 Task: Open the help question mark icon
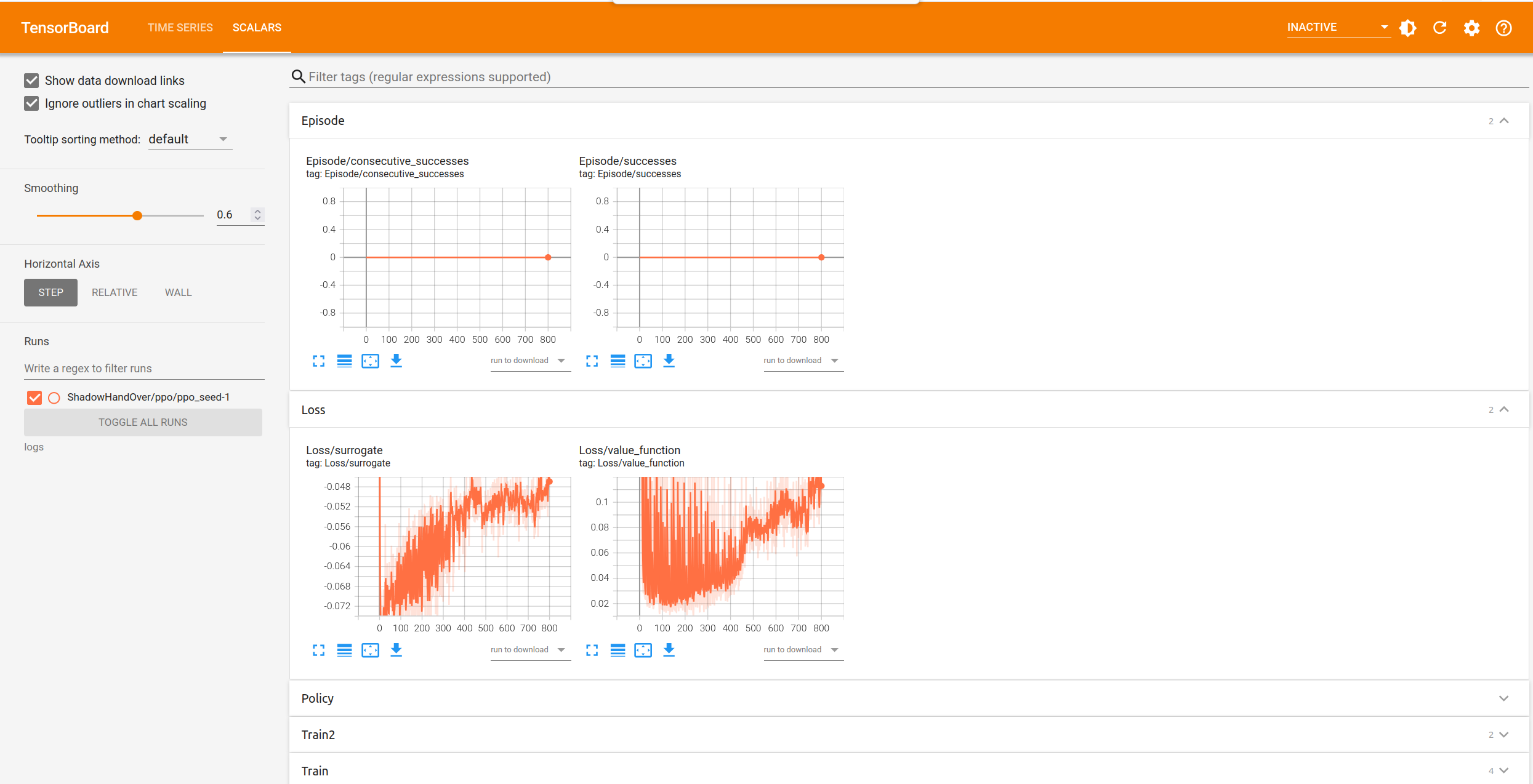(x=1503, y=28)
